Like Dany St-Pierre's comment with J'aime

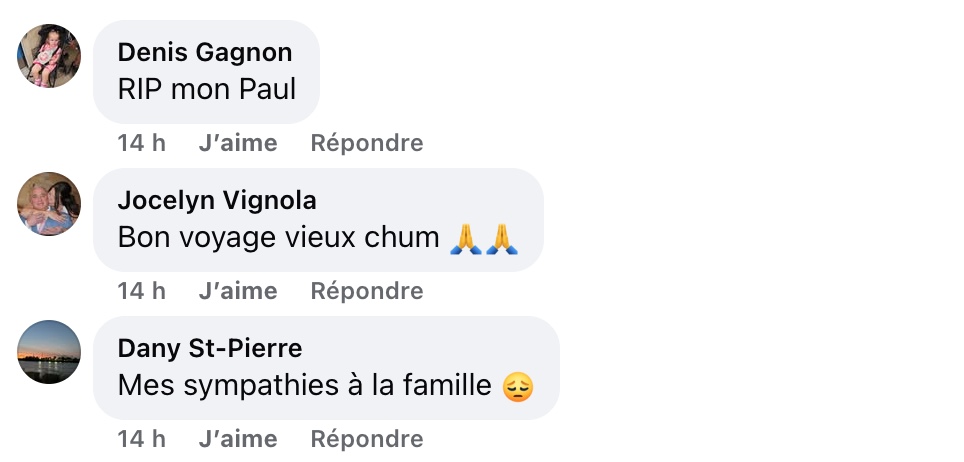[x=238, y=439]
